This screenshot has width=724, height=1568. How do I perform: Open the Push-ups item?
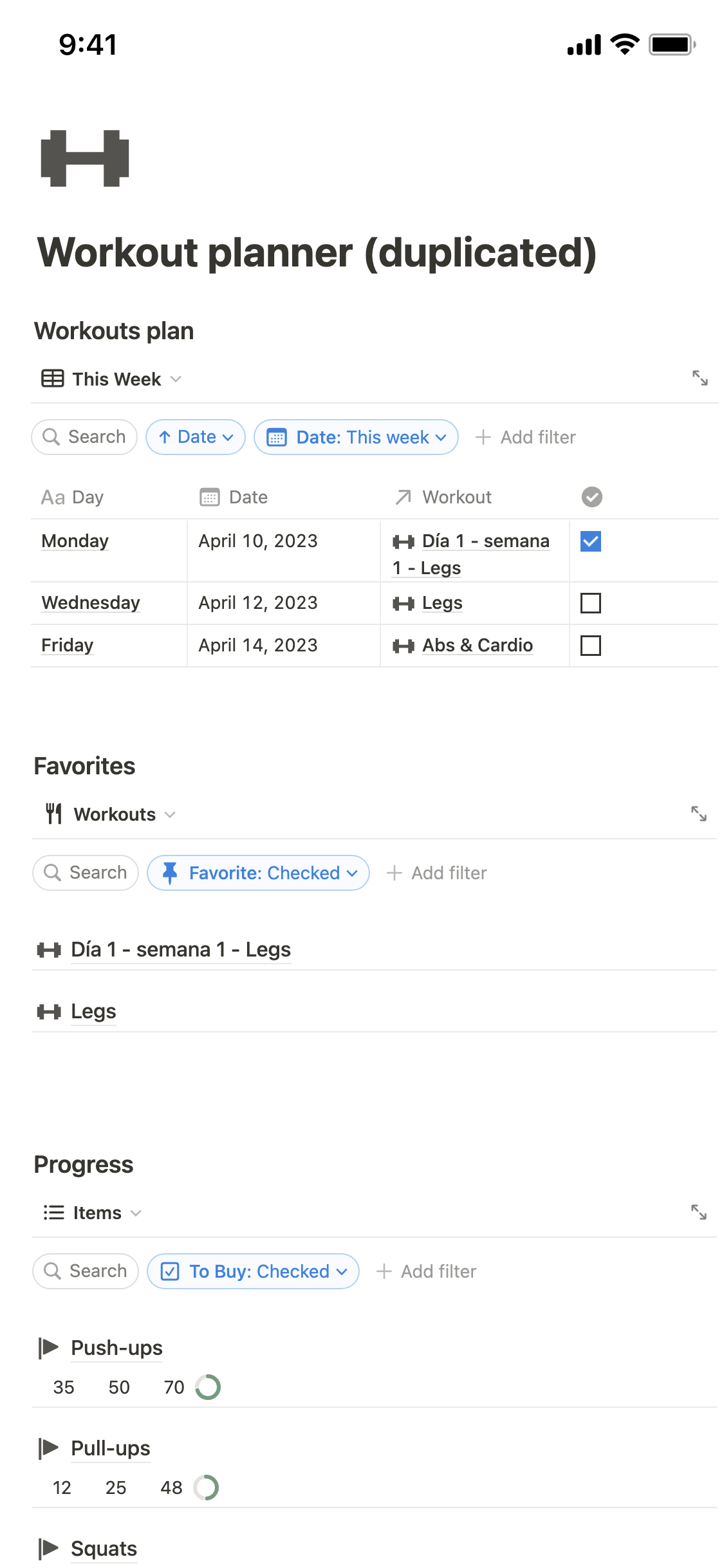click(116, 1348)
